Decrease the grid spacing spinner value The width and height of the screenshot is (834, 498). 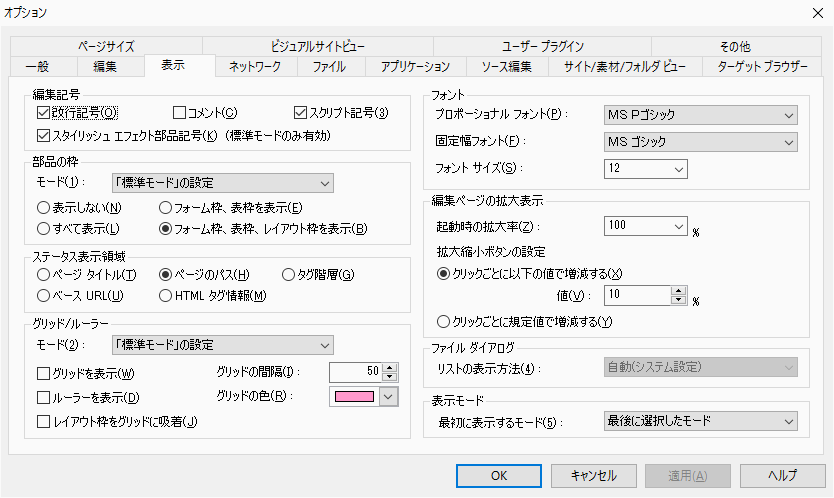pos(391,377)
